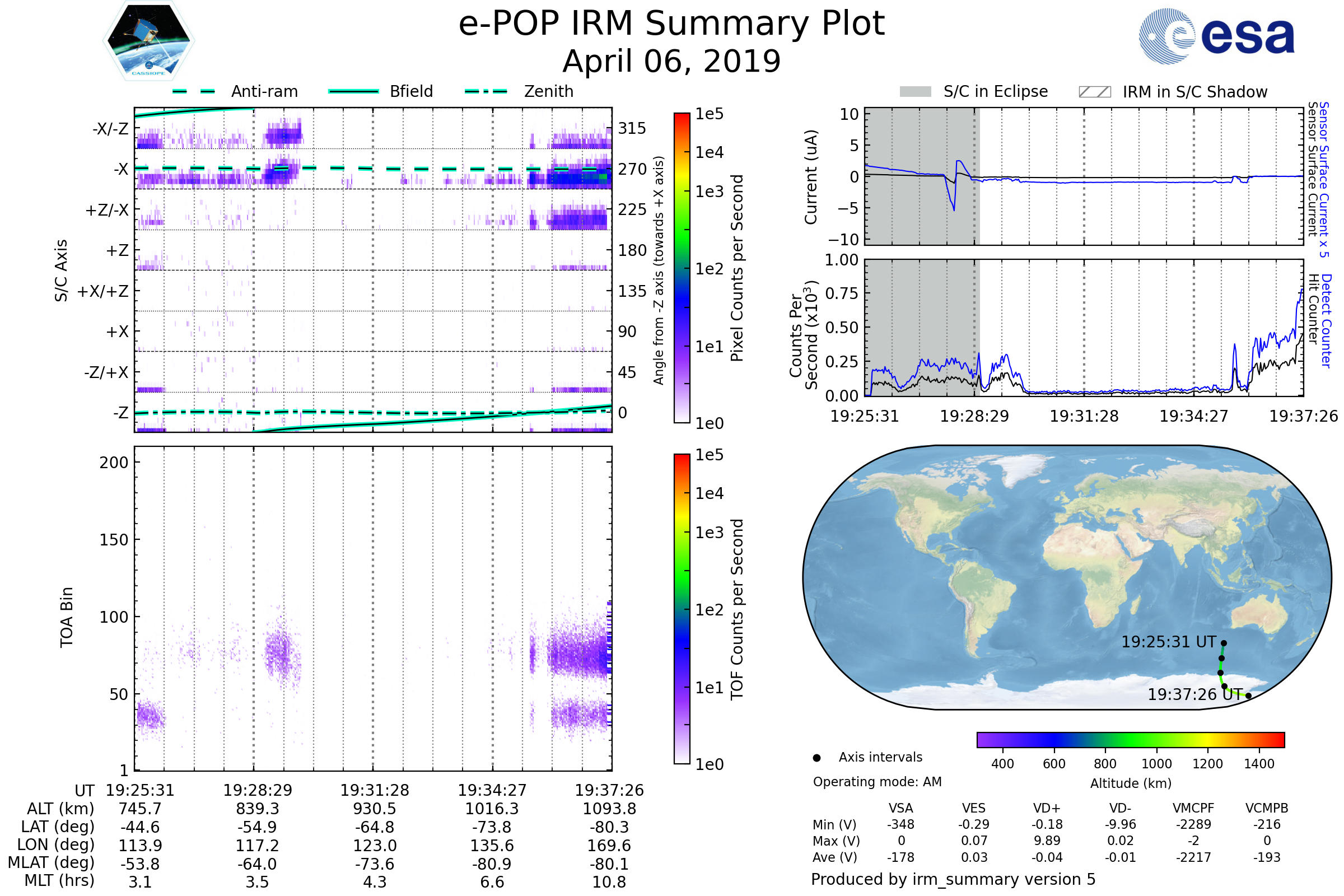Click the e-POP IRM Summary Plot title
The width and height of the screenshot is (1344, 896).
pos(671,24)
